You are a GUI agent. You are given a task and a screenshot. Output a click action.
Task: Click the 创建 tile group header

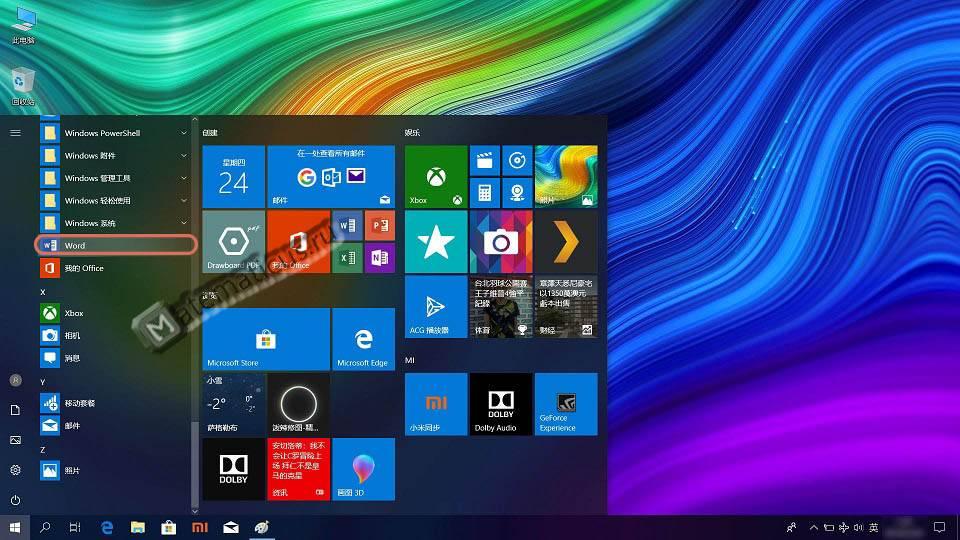210,133
